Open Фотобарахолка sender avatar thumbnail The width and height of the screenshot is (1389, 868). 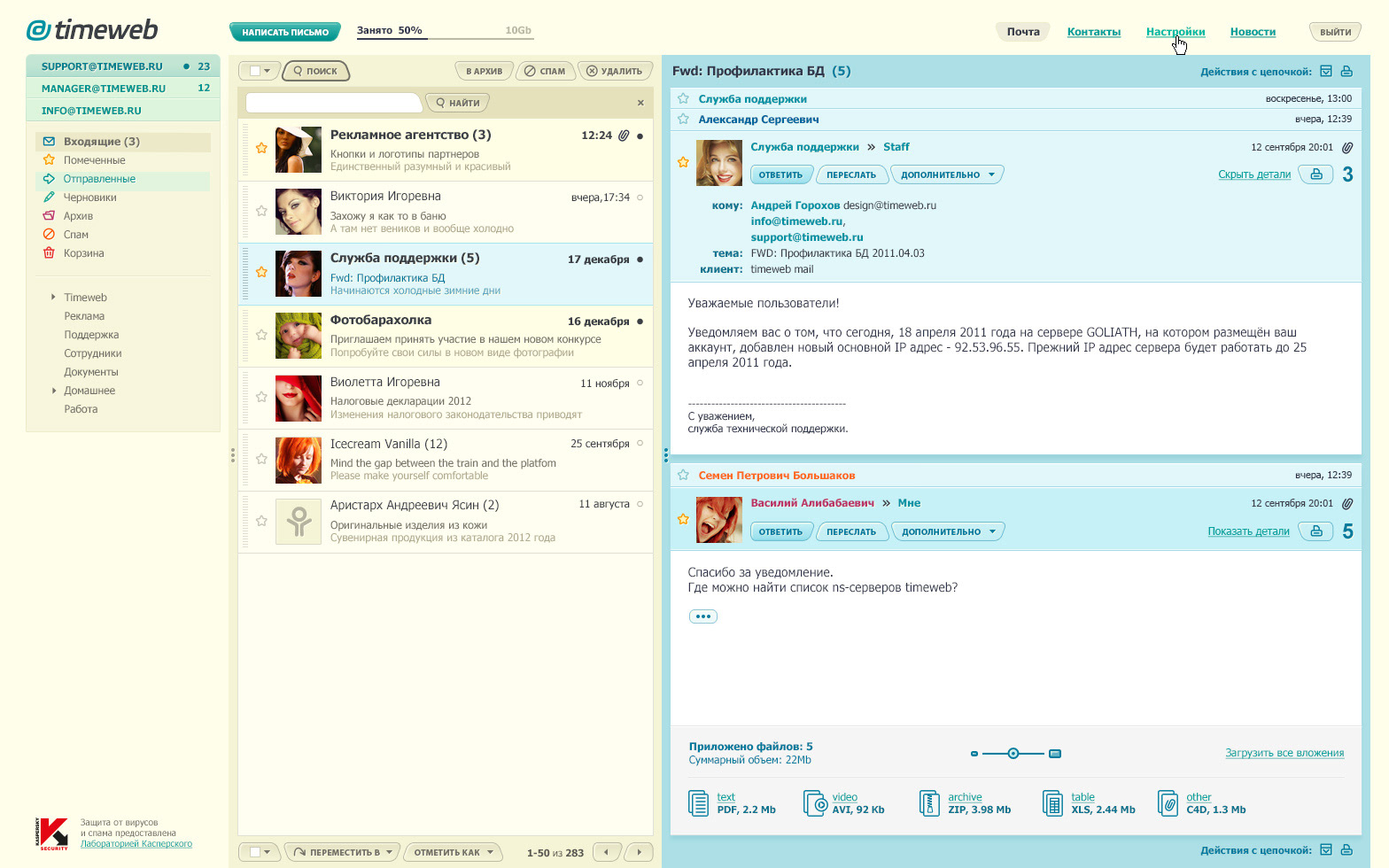[299, 336]
